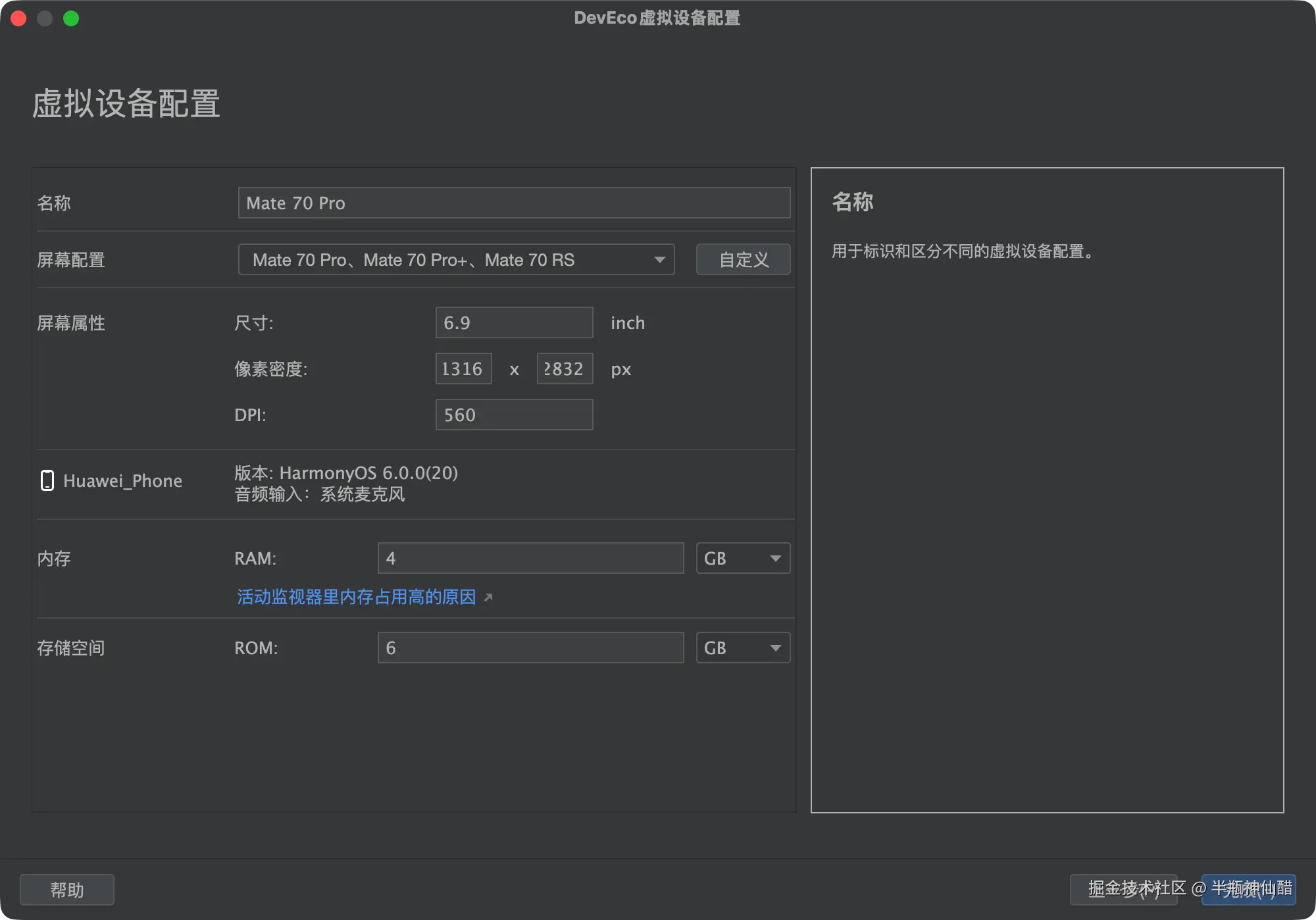Viewport: 1316px width, 920px height.
Task: Click the yellow minimize window button
Action: [x=45, y=18]
